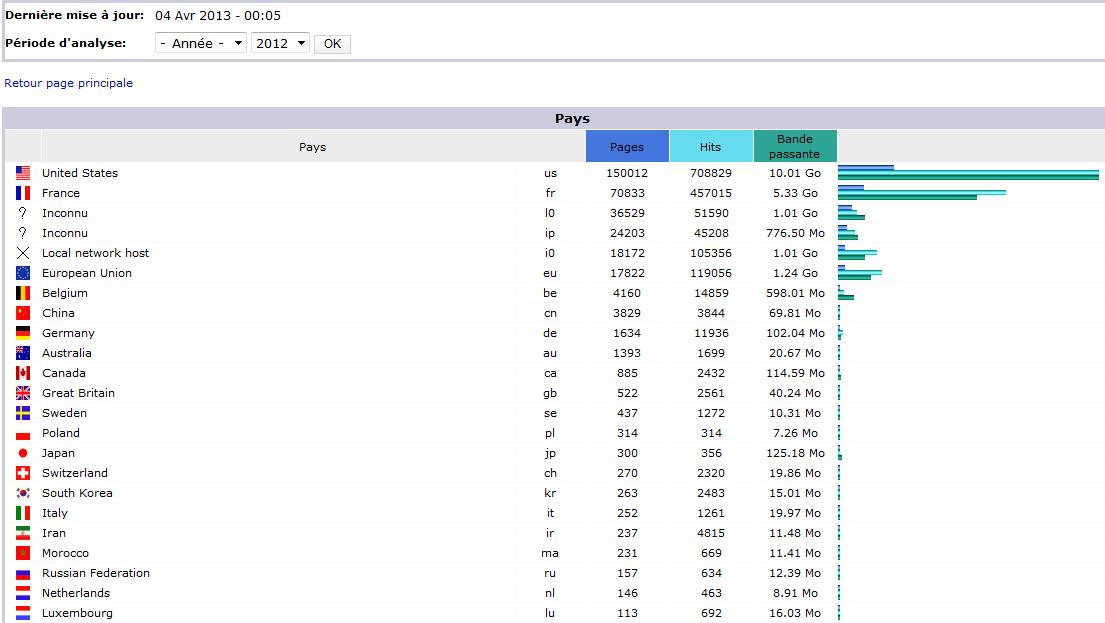The image size is (1105, 623).
Task: Click the France flag icon
Action: tap(23, 193)
